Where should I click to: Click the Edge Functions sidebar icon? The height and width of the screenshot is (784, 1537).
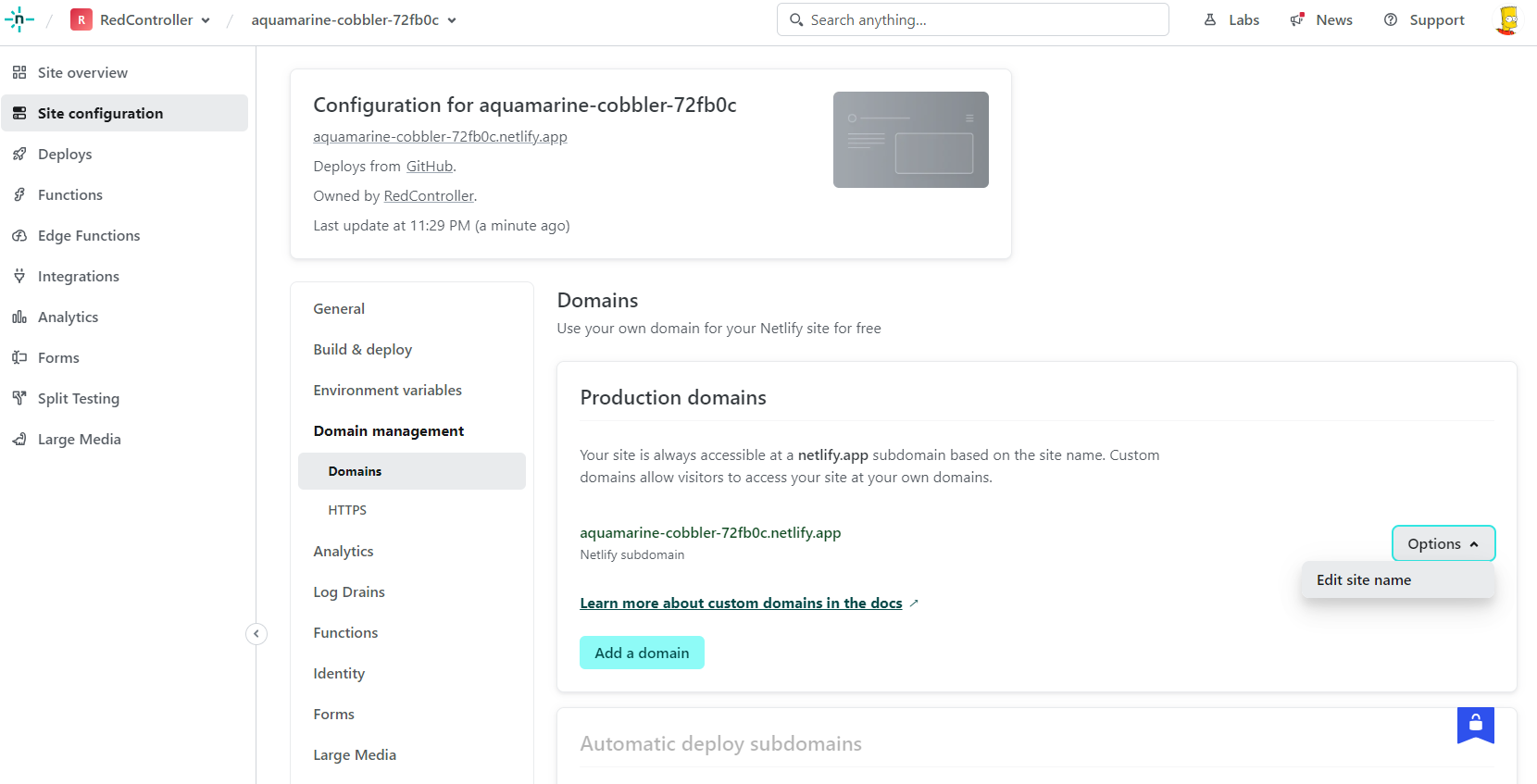click(19, 235)
